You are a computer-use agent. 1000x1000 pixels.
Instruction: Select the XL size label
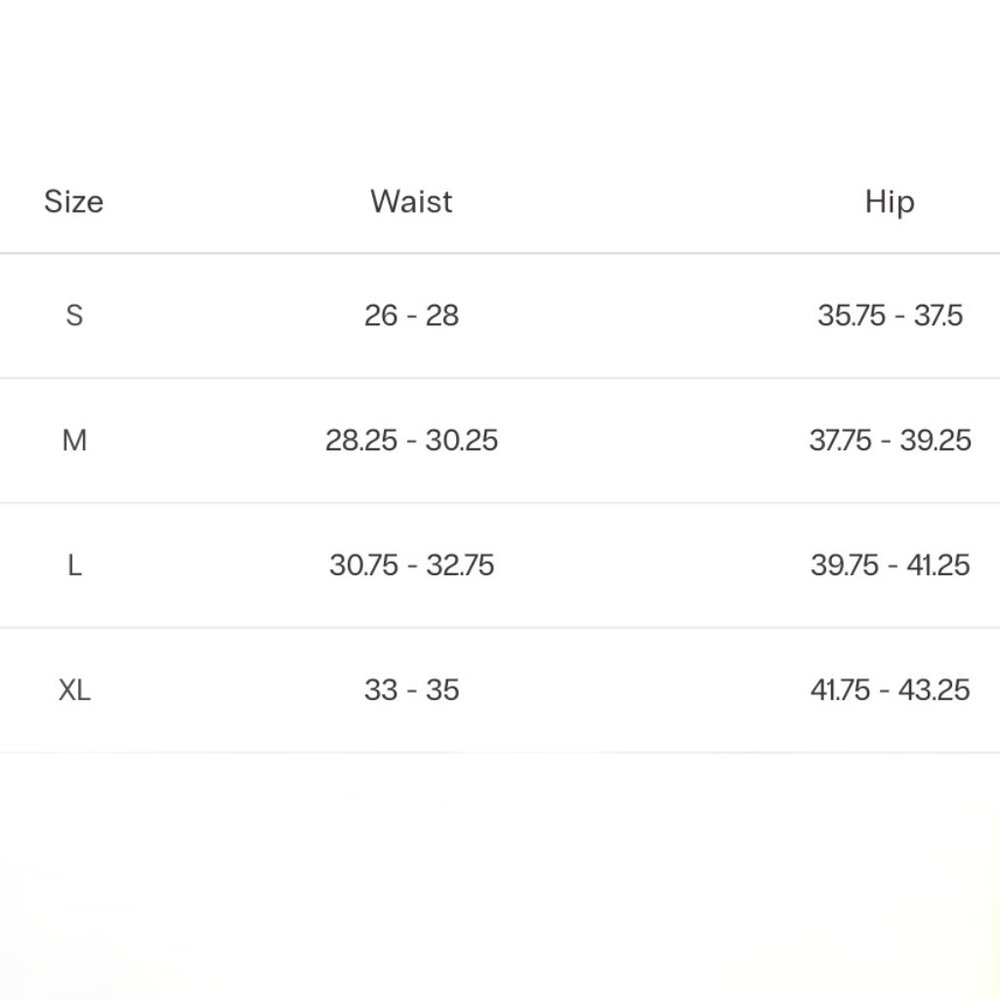[x=74, y=690]
